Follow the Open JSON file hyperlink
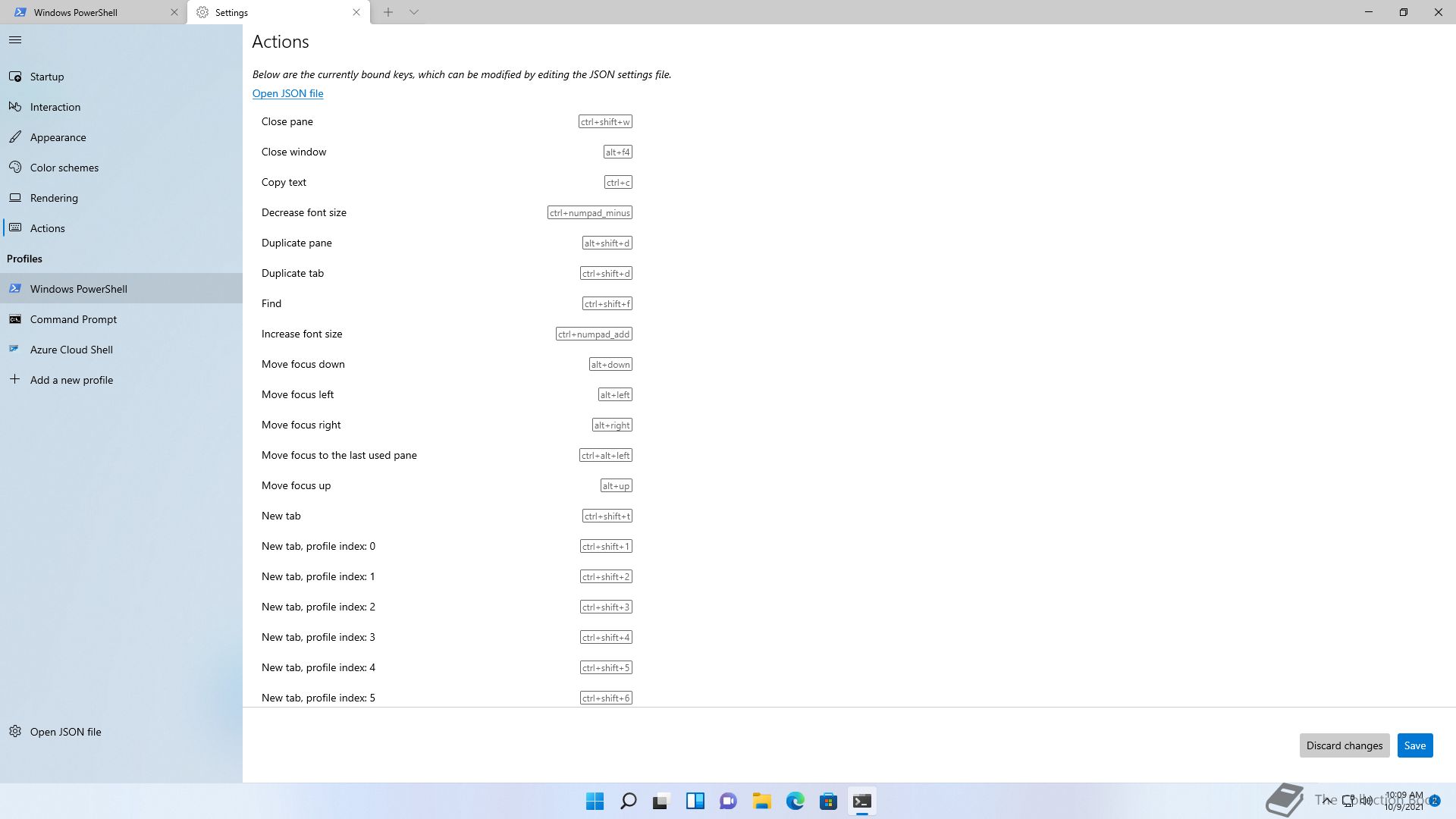This screenshot has height=819, width=1456. click(x=287, y=93)
